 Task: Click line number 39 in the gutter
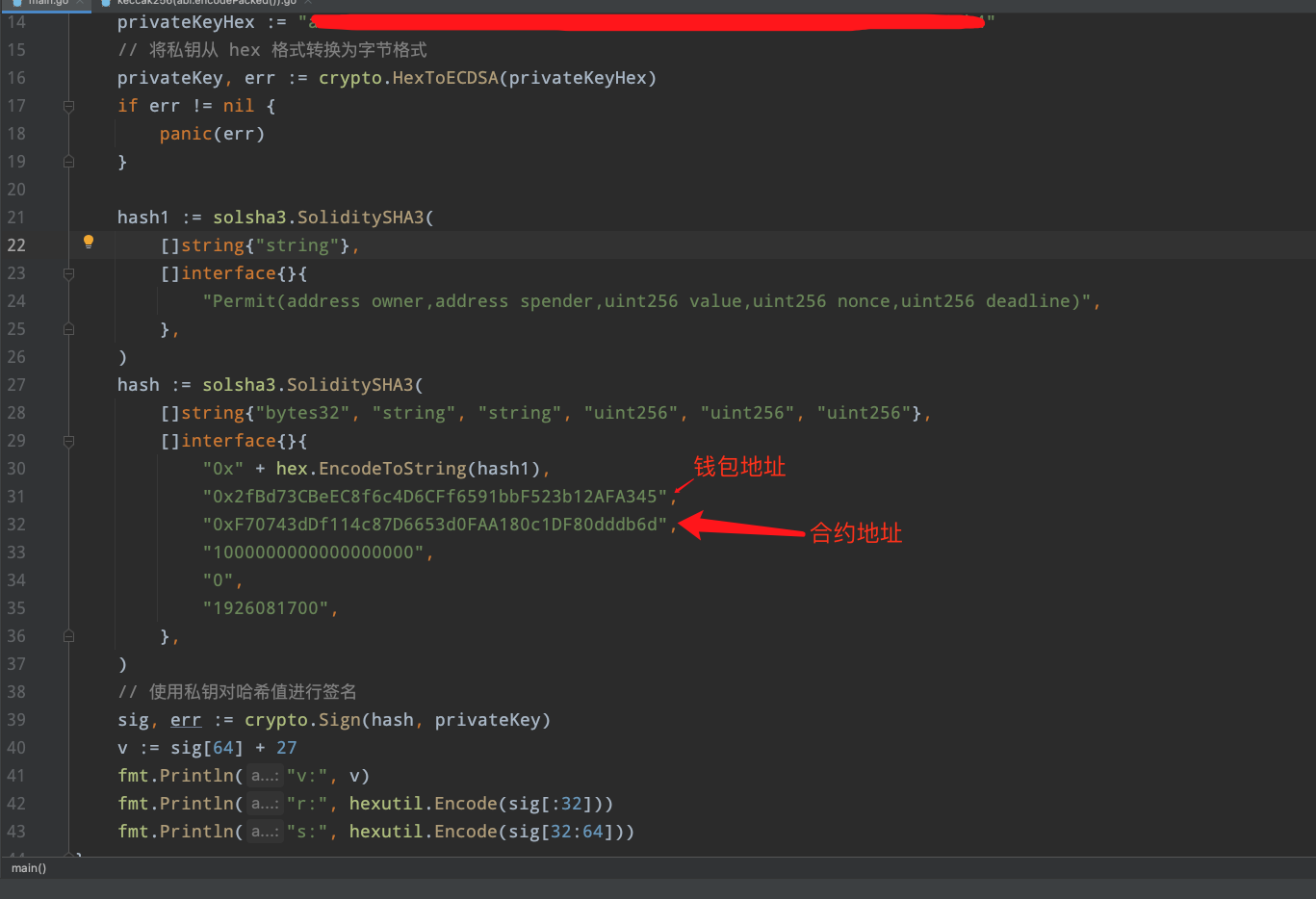point(16,720)
